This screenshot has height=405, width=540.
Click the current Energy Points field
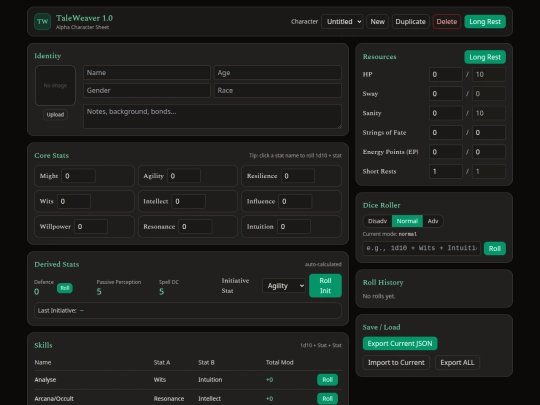coord(446,152)
